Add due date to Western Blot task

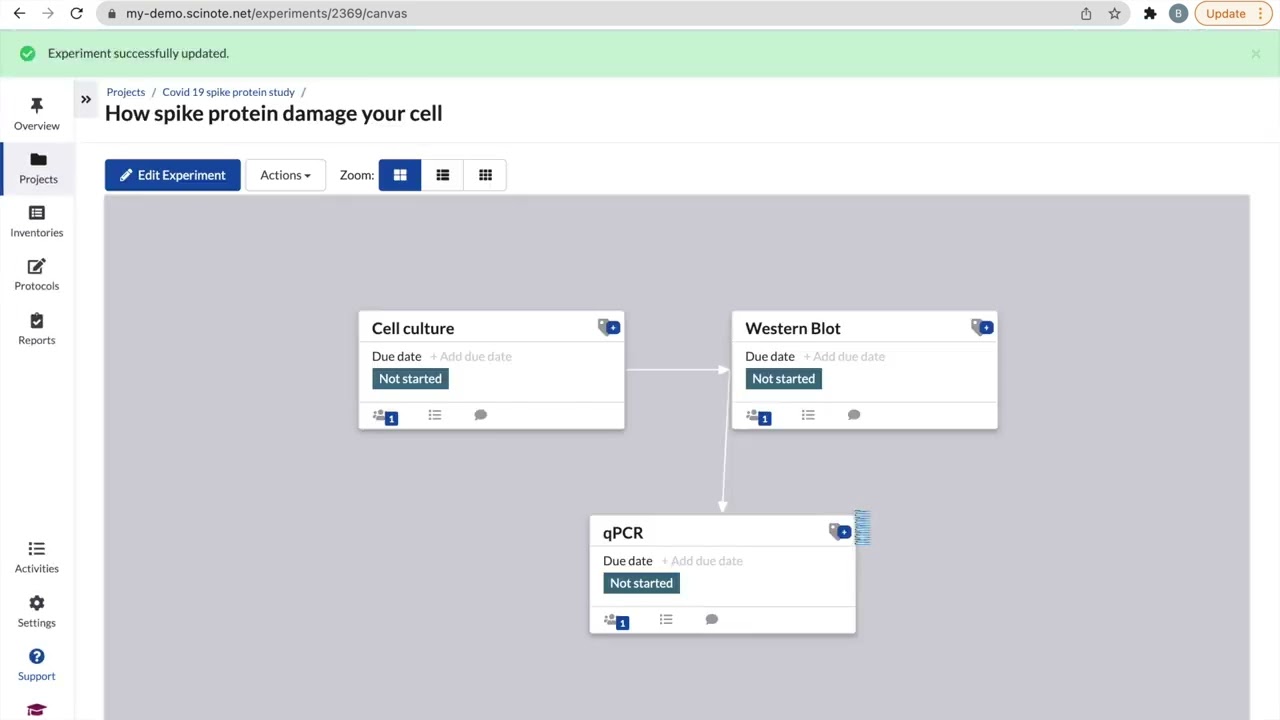(844, 356)
